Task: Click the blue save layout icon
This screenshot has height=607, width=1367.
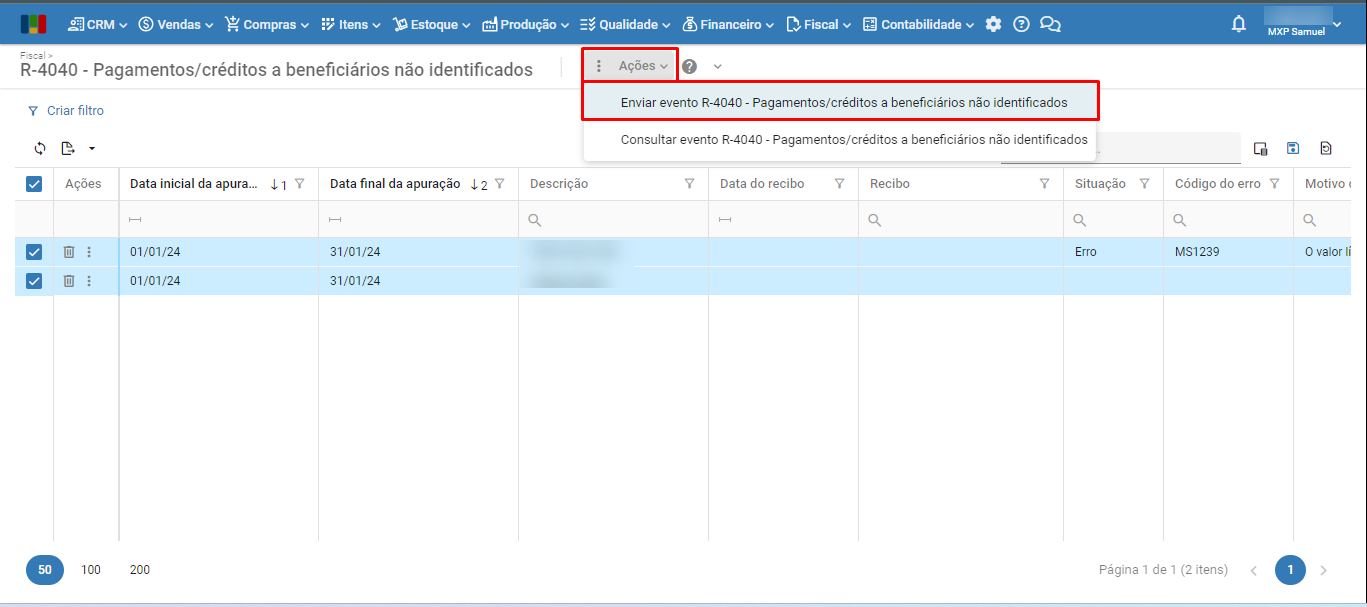Action: click(x=1293, y=148)
